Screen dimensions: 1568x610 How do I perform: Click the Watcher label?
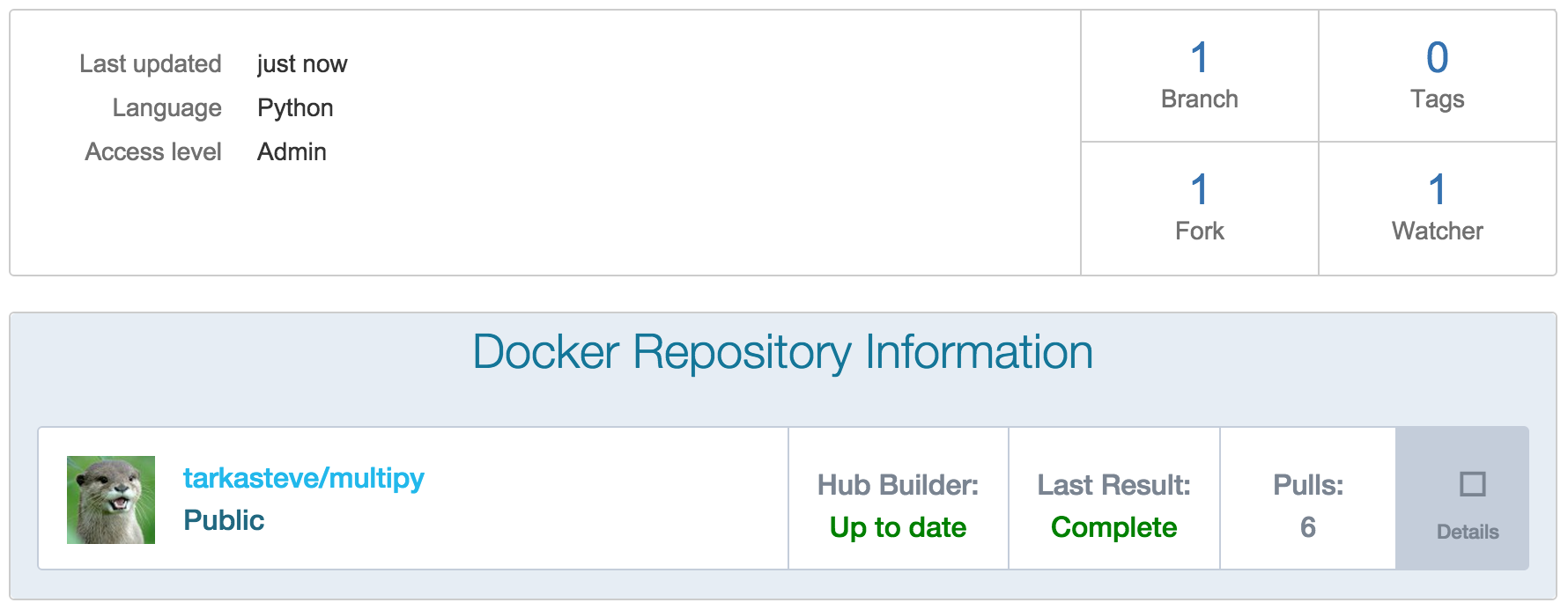click(1437, 231)
